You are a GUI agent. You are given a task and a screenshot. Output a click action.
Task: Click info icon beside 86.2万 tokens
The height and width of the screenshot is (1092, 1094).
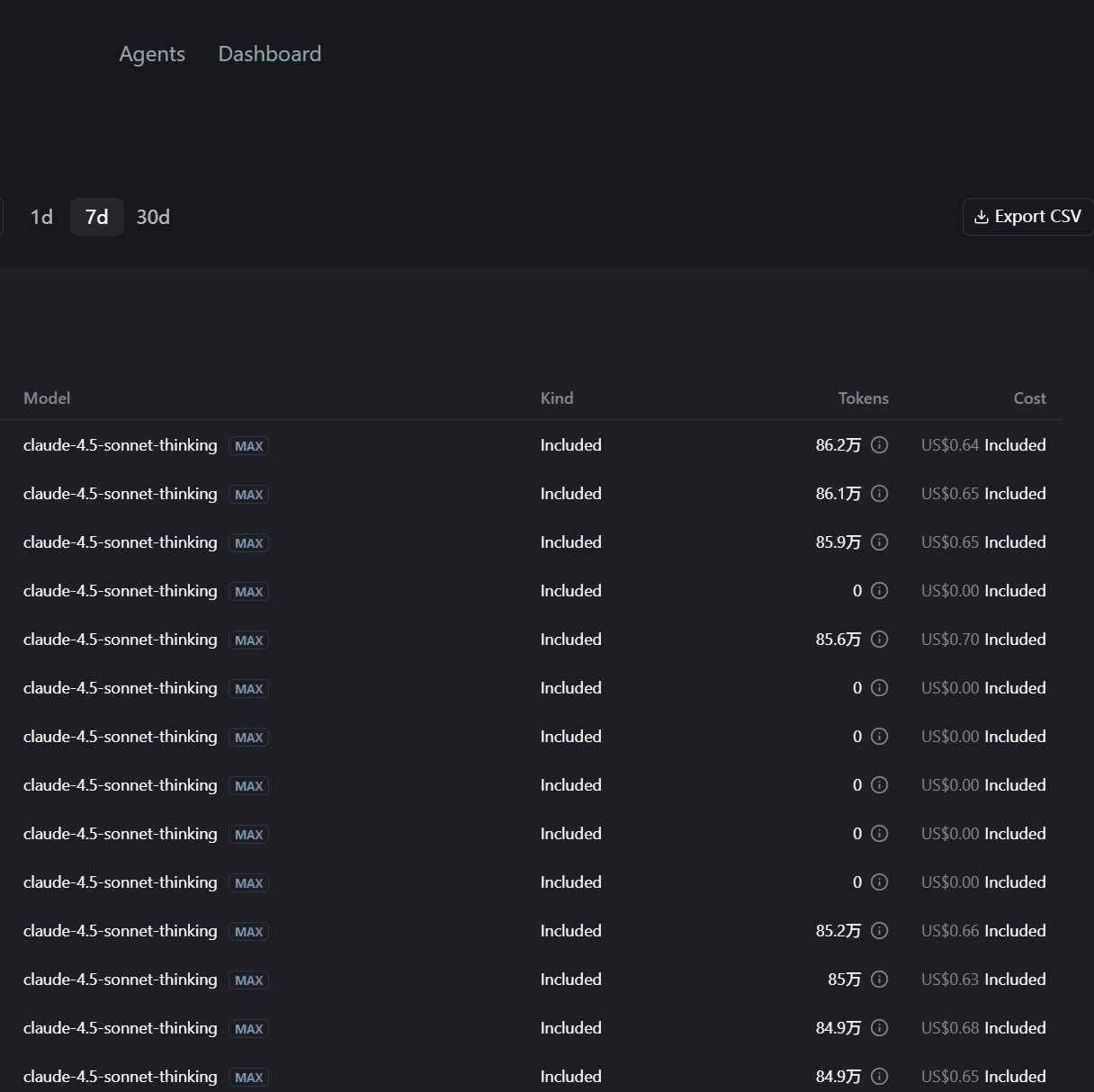coord(880,445)
